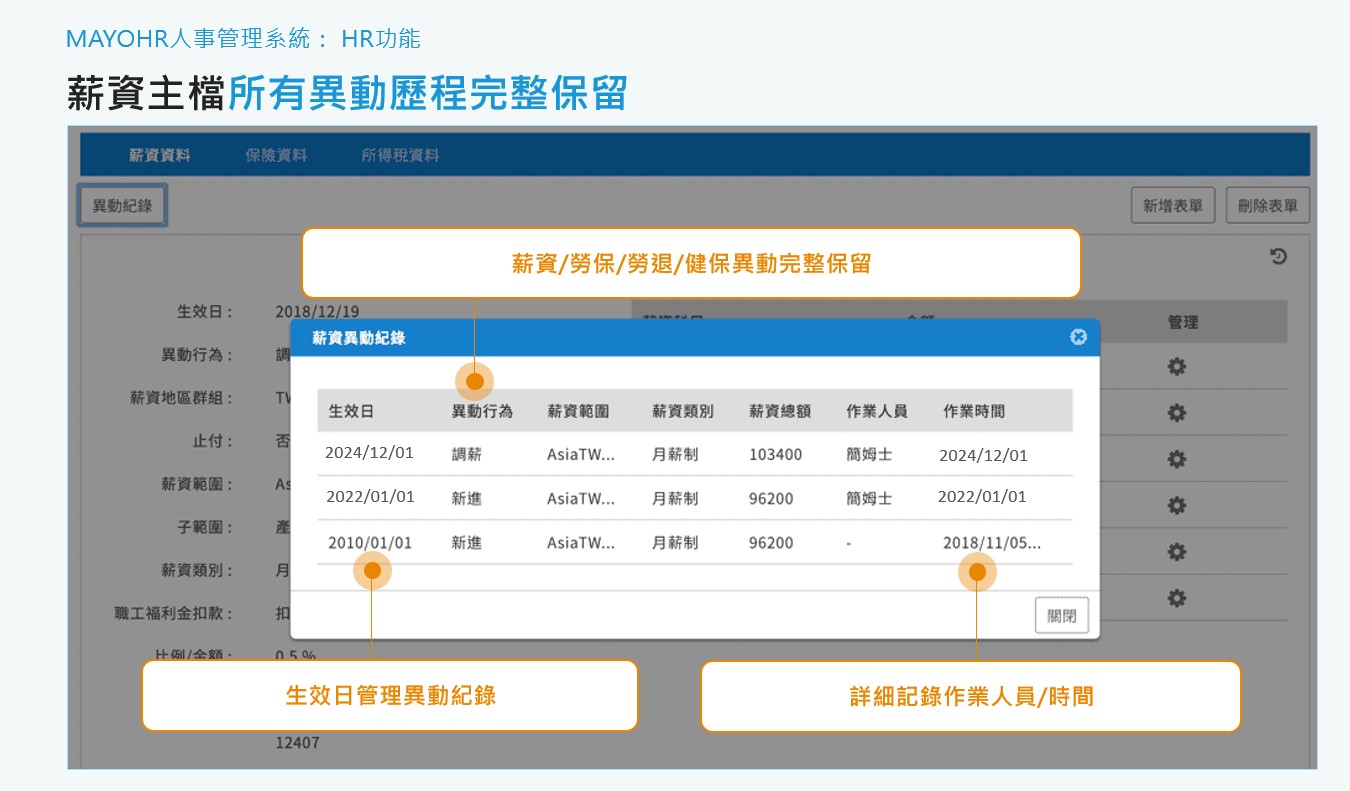Image resolution: width=1350 pixels, height=791 pixels.
Task: Click the 103400 salary total cell
Action: (x=776, y=454)
